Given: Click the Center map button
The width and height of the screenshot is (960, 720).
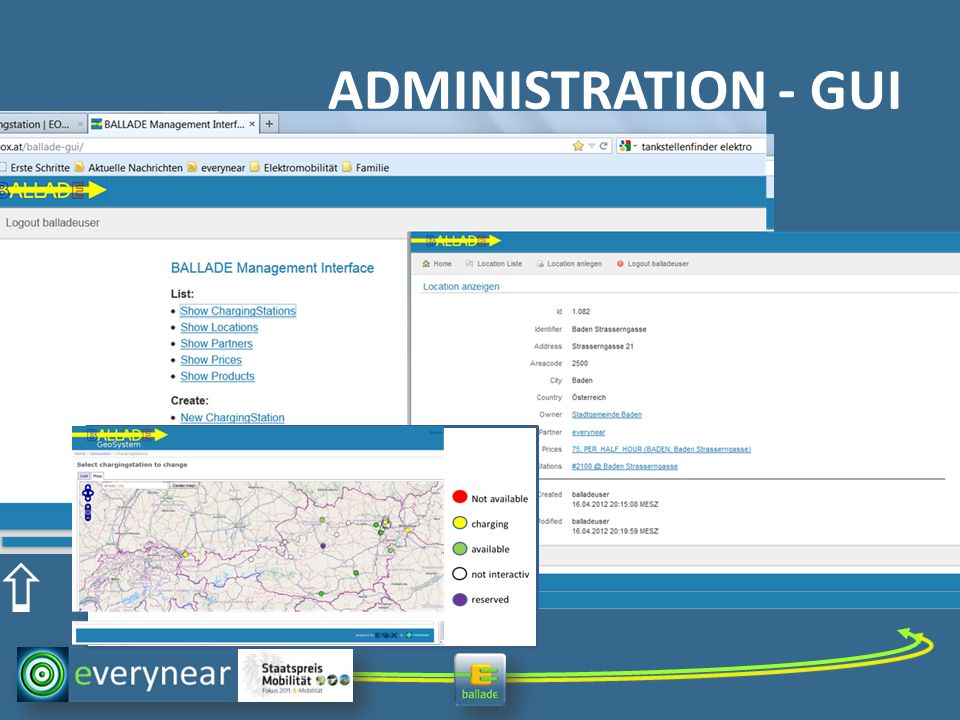Looking at the screenshot, I should click(184, 486).
